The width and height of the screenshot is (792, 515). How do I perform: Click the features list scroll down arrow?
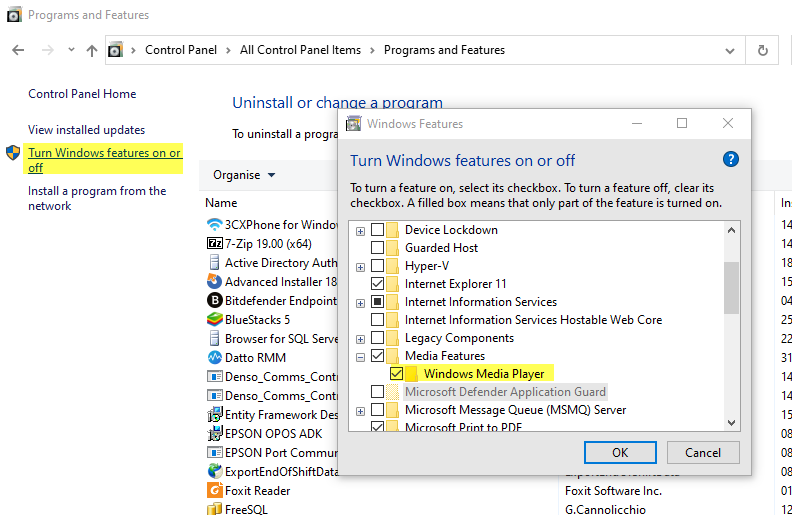tap(731, 423)
